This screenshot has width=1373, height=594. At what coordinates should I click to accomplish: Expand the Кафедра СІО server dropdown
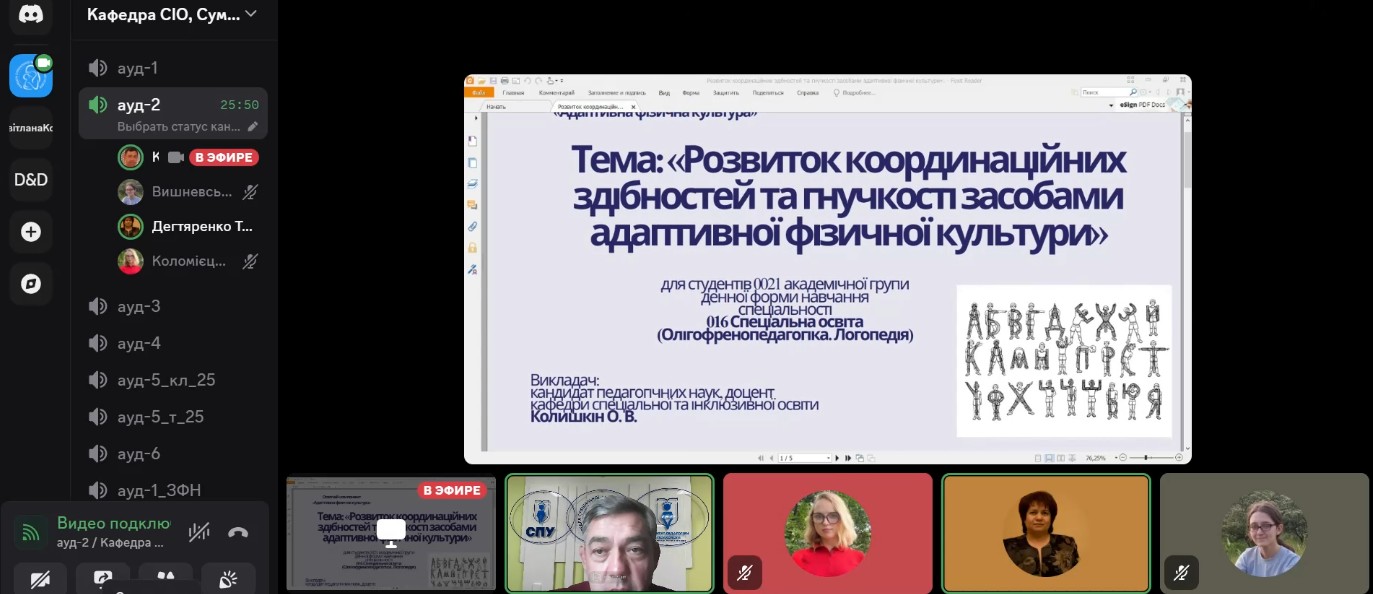[250, 14]
